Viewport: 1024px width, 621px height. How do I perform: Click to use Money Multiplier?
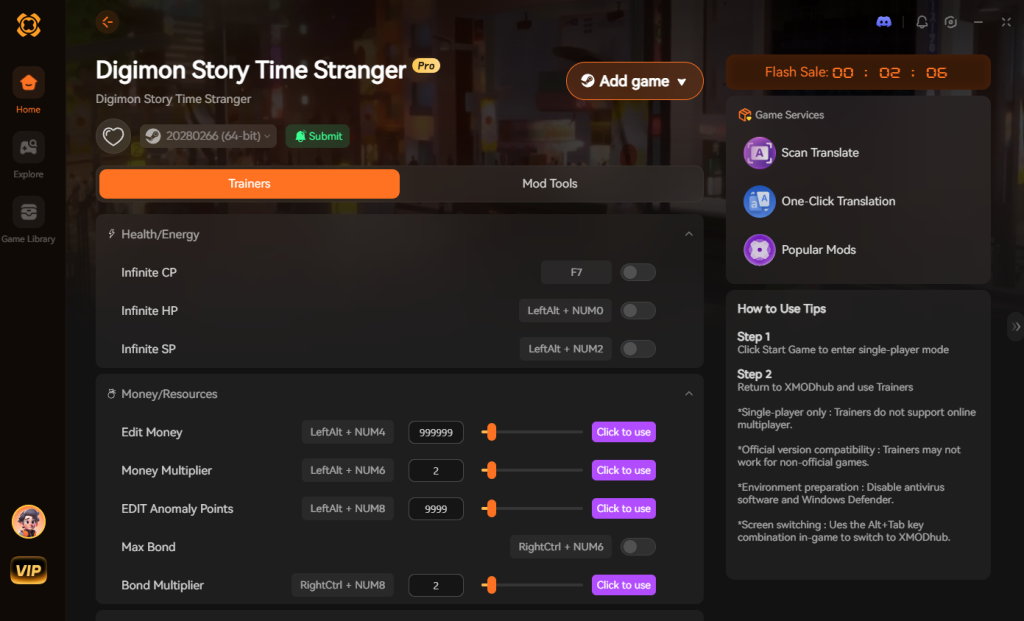coord(624,470)
